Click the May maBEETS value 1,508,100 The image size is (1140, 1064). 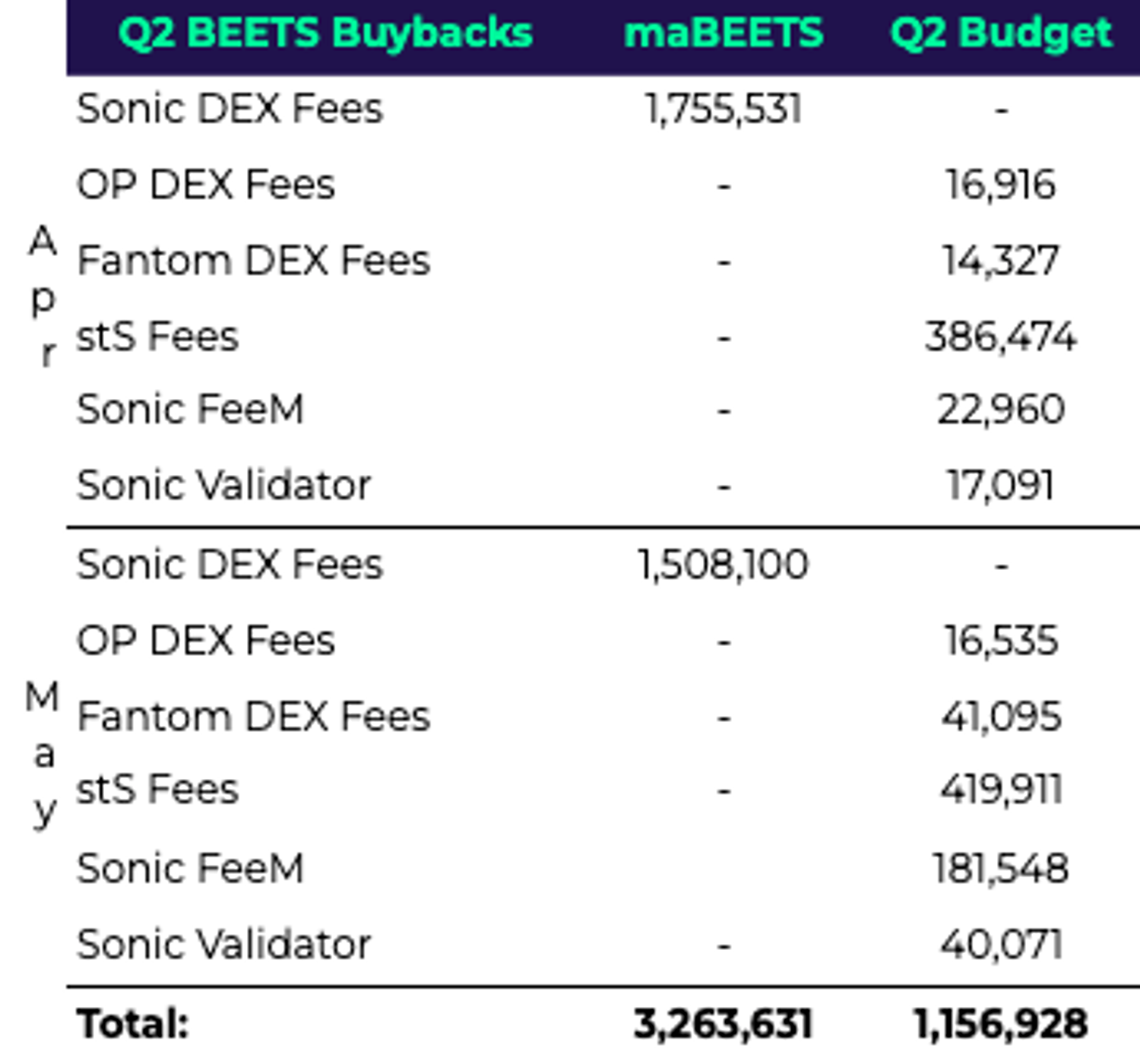click(723, 565)
